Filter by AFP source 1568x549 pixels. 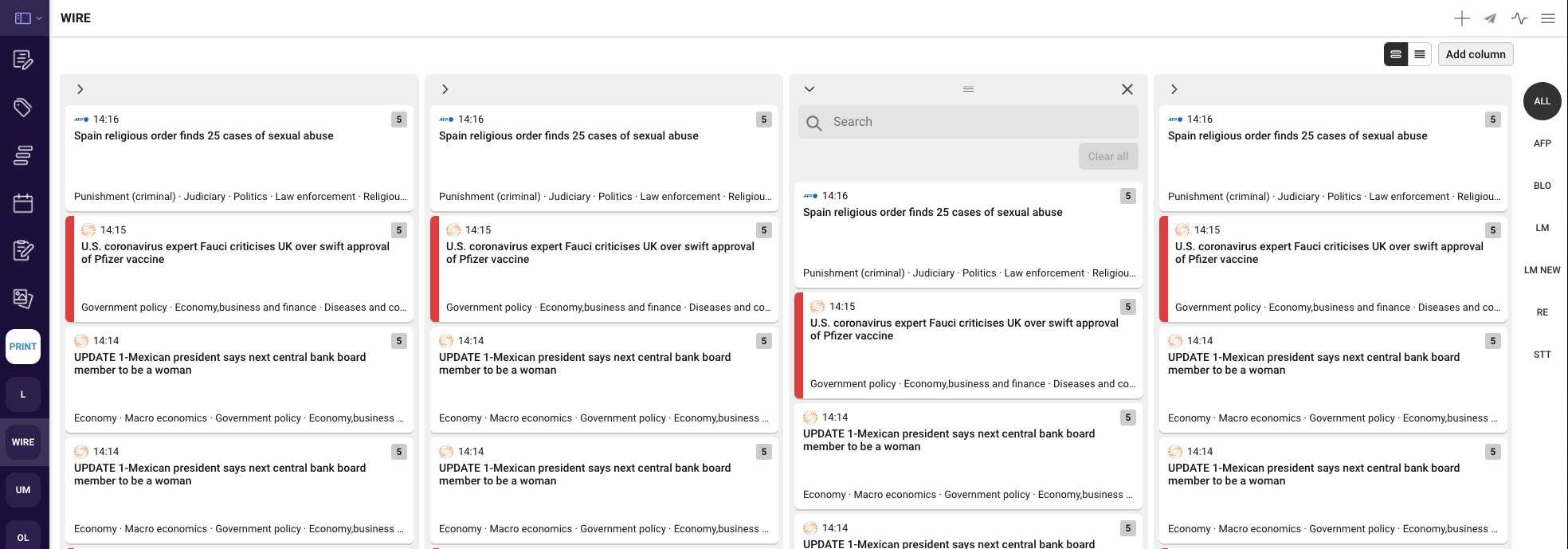(x=1542, y=143)
